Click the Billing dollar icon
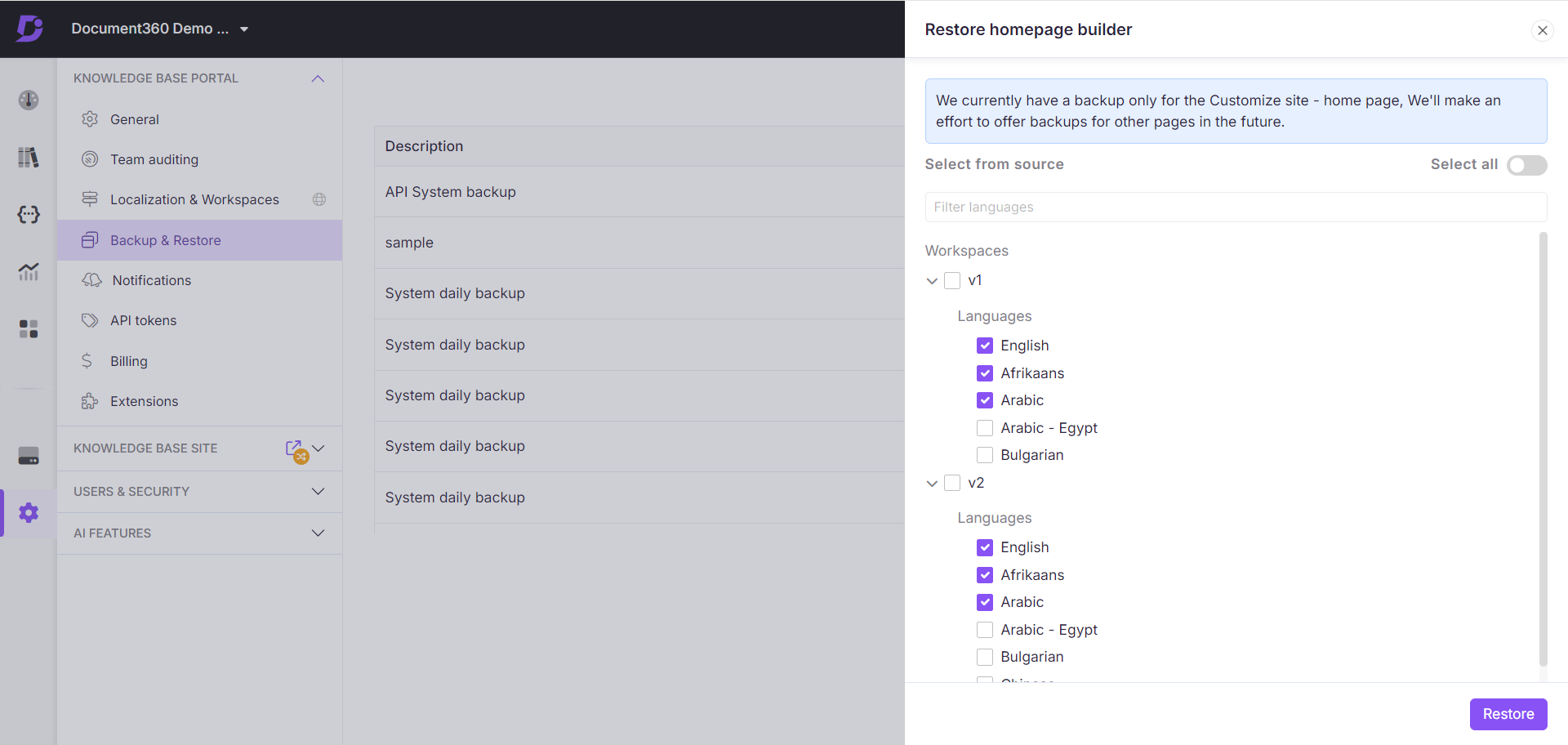The height and width of the screenshot is (745, 1568). click(x=87, y=360)
